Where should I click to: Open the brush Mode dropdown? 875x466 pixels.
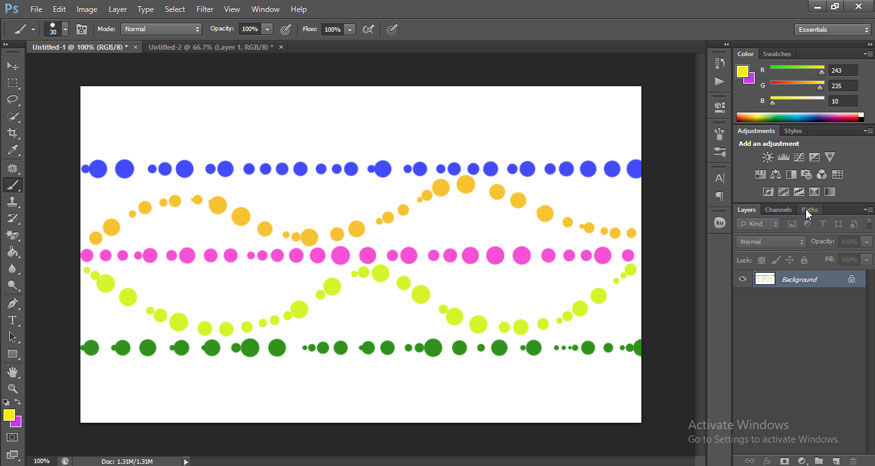pos(161,29)
